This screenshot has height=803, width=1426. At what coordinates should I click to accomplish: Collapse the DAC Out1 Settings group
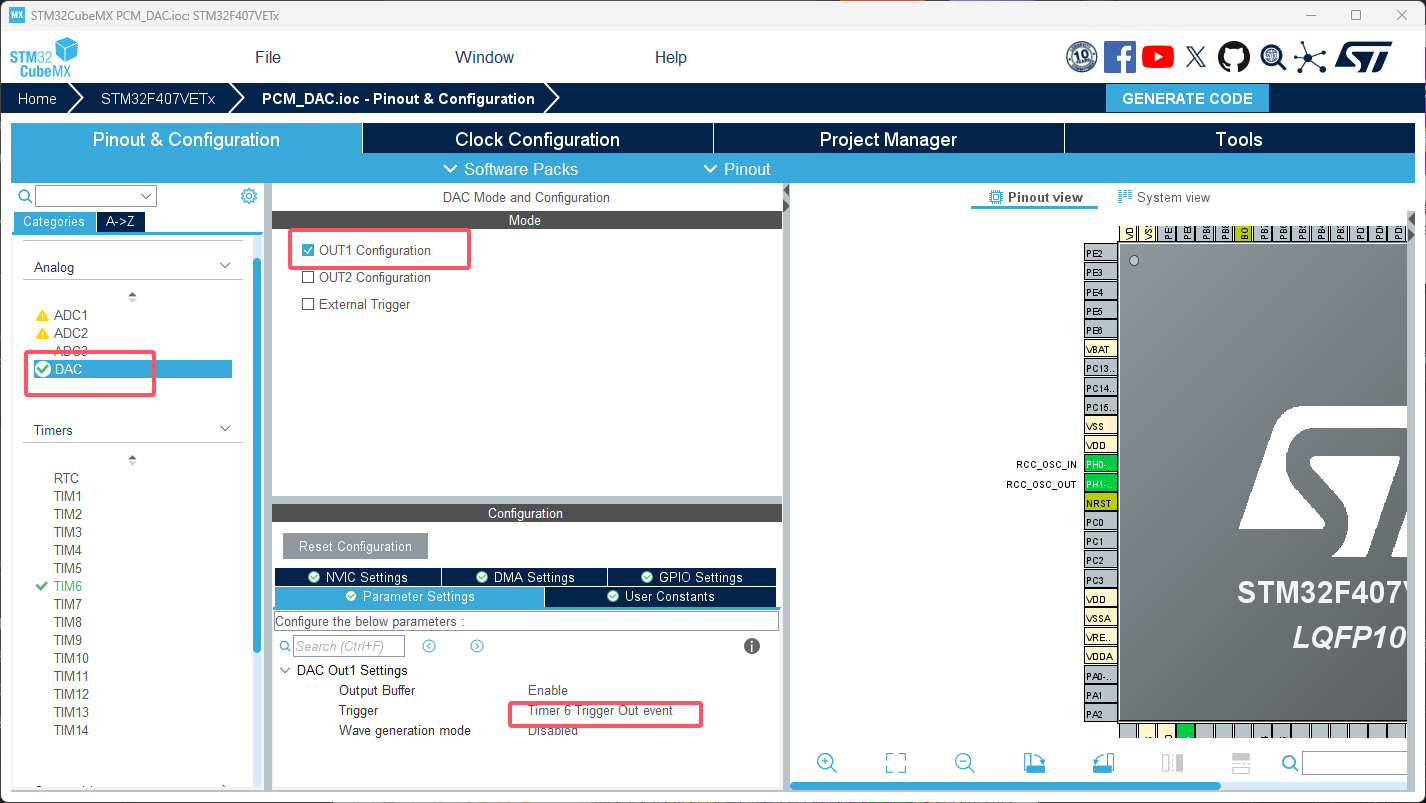(x=286, y=670)
